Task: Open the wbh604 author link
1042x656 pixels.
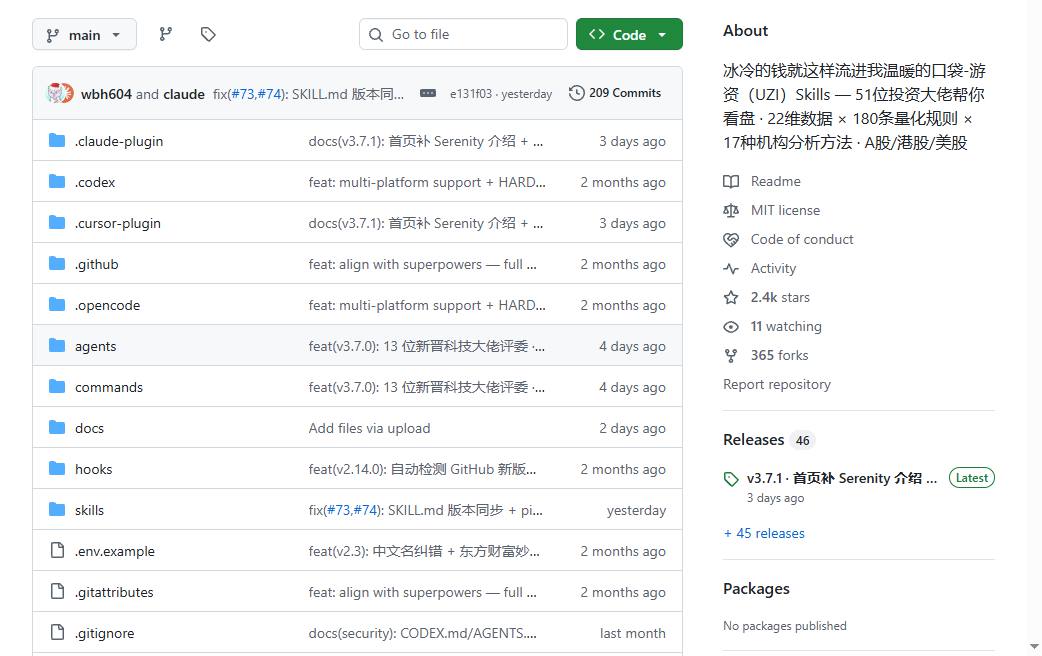Action: 106,94
